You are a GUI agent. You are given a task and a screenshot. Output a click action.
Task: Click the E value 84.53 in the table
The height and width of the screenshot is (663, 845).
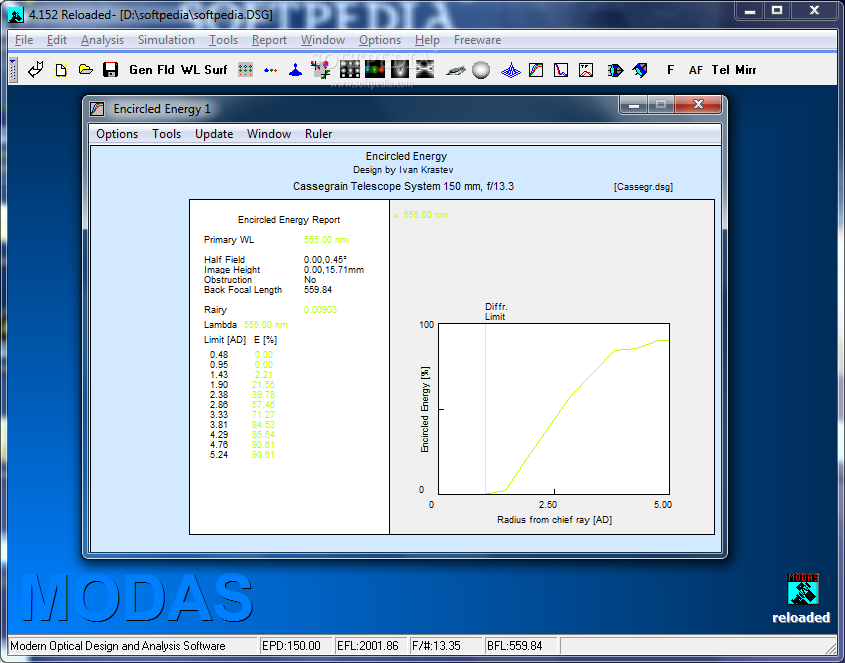pos(263,425)
